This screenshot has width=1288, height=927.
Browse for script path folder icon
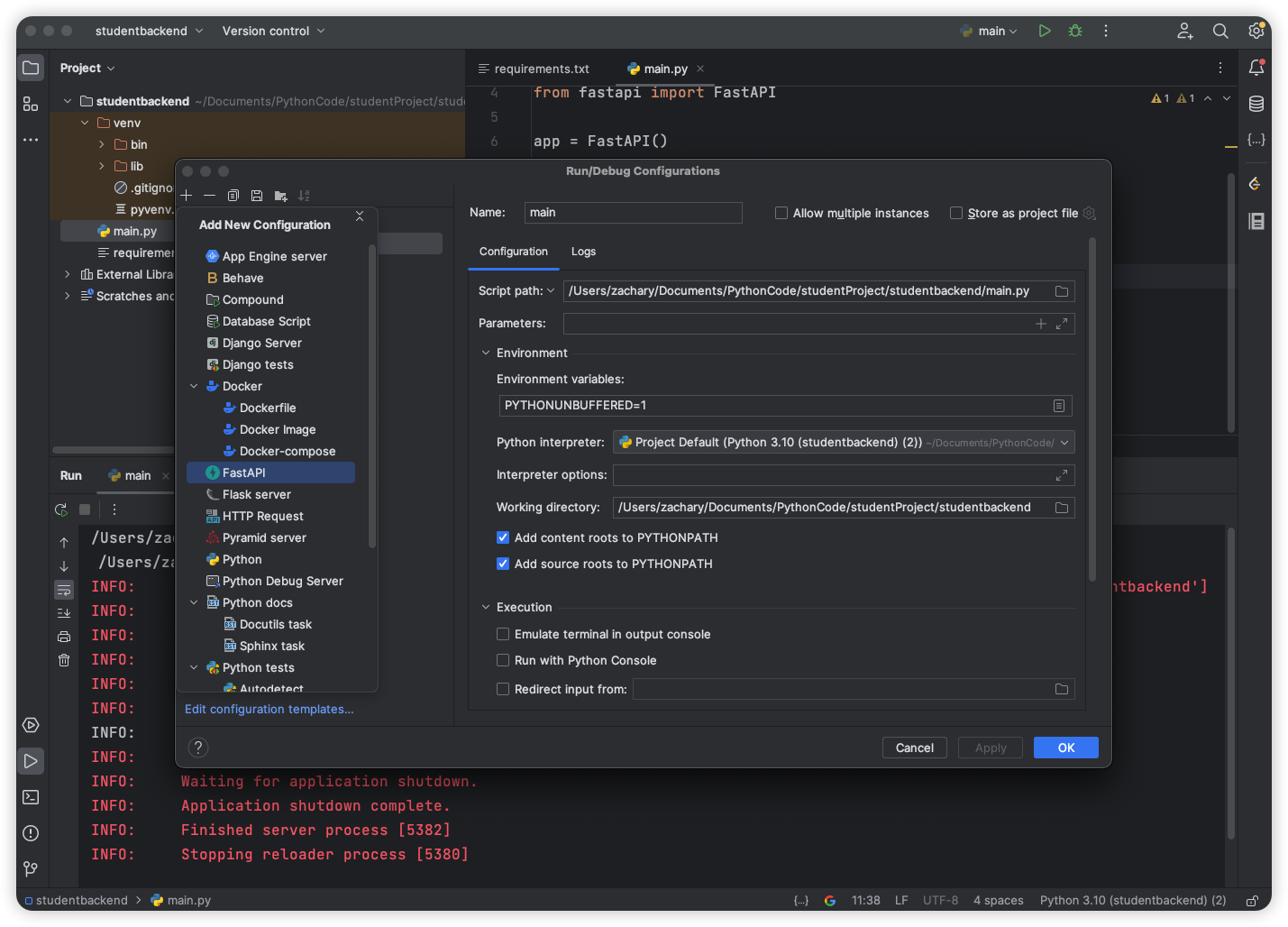[x=1062, y=291]
